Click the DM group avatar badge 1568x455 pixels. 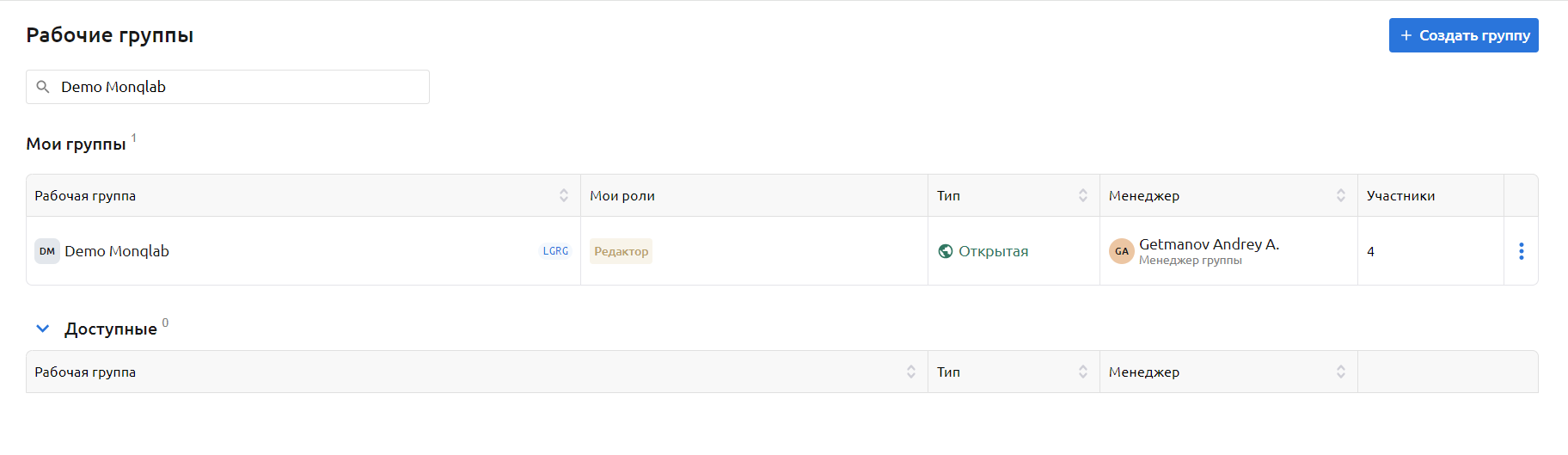[47, 251]
